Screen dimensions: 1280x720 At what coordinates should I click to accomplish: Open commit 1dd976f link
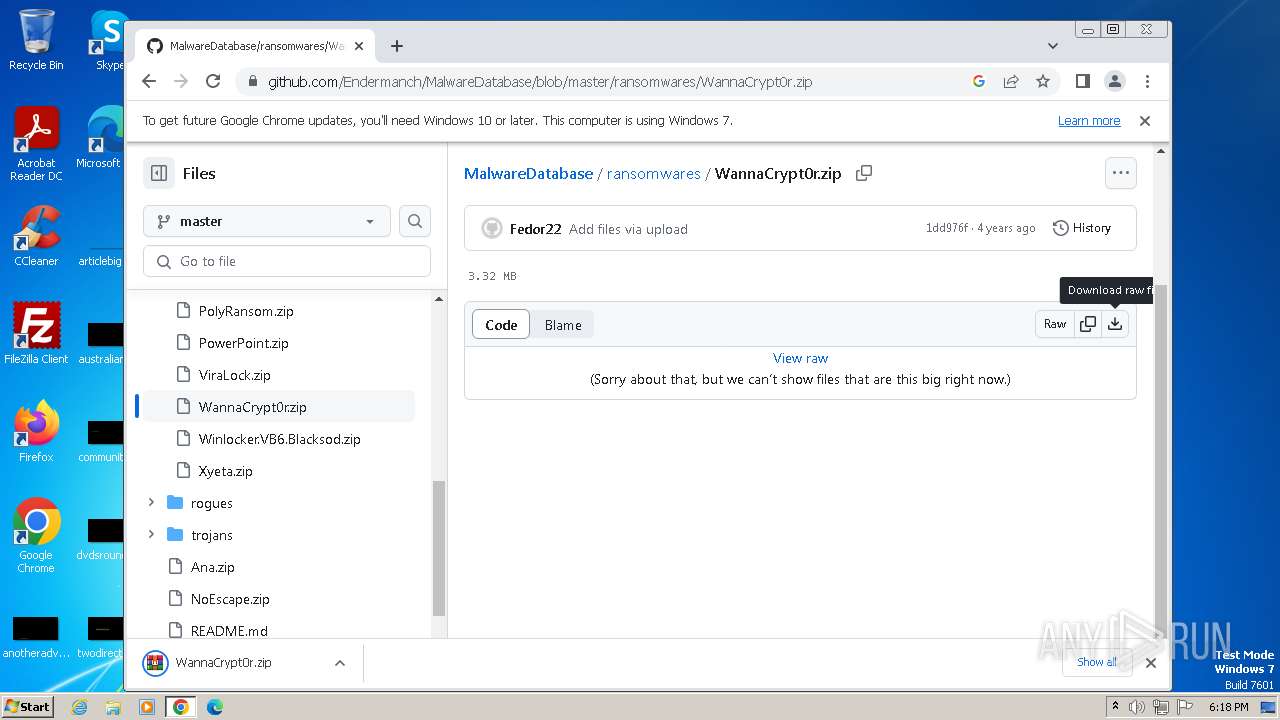pyautogui.click(x=947, y=228)
